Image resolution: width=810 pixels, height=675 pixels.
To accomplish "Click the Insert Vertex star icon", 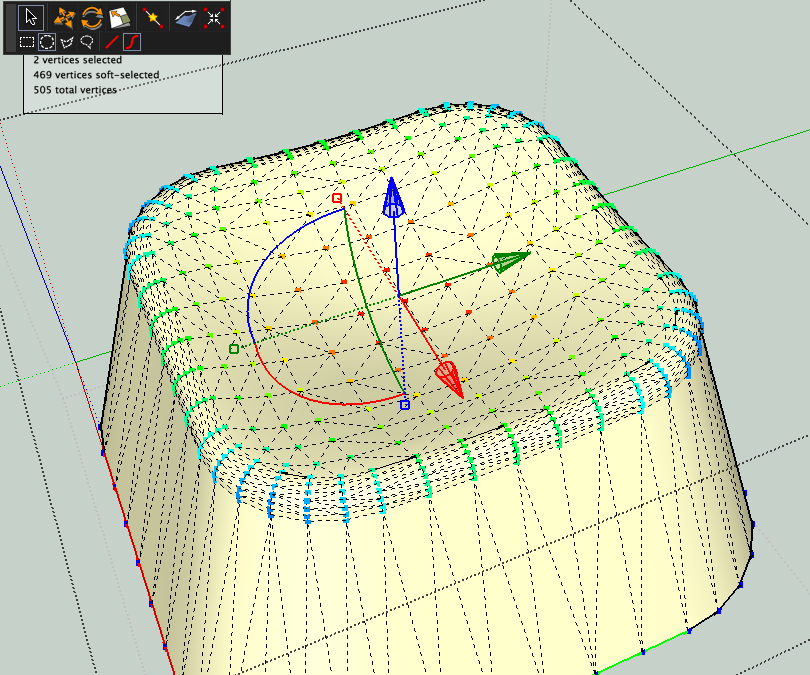I will (x=153, y=17).
